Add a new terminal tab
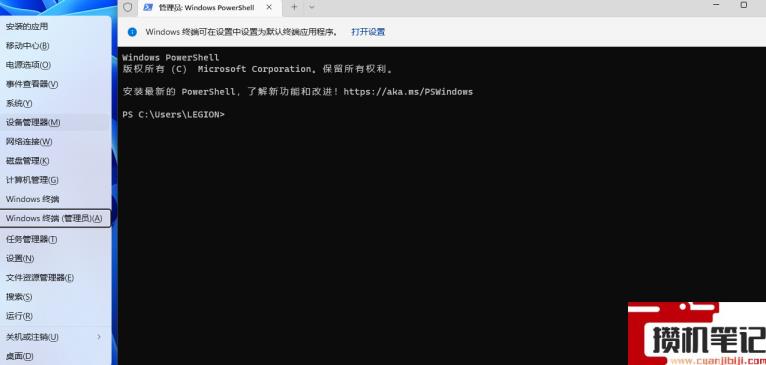Screen dimensions: 766x365 294,7
